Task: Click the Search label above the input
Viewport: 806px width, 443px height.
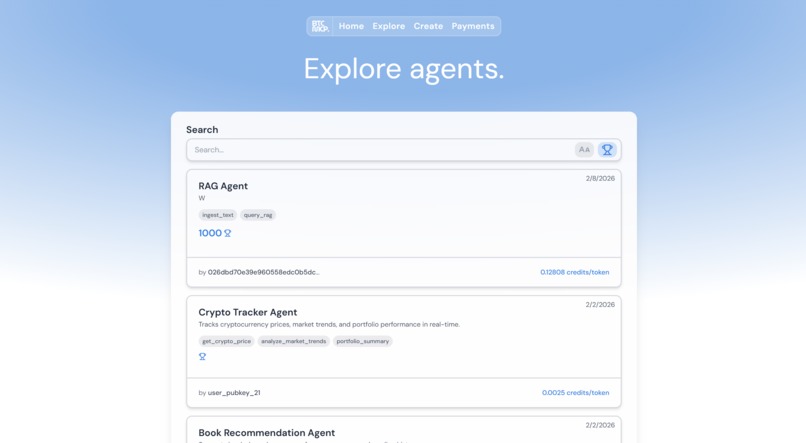Action: (x=202, y=130)
